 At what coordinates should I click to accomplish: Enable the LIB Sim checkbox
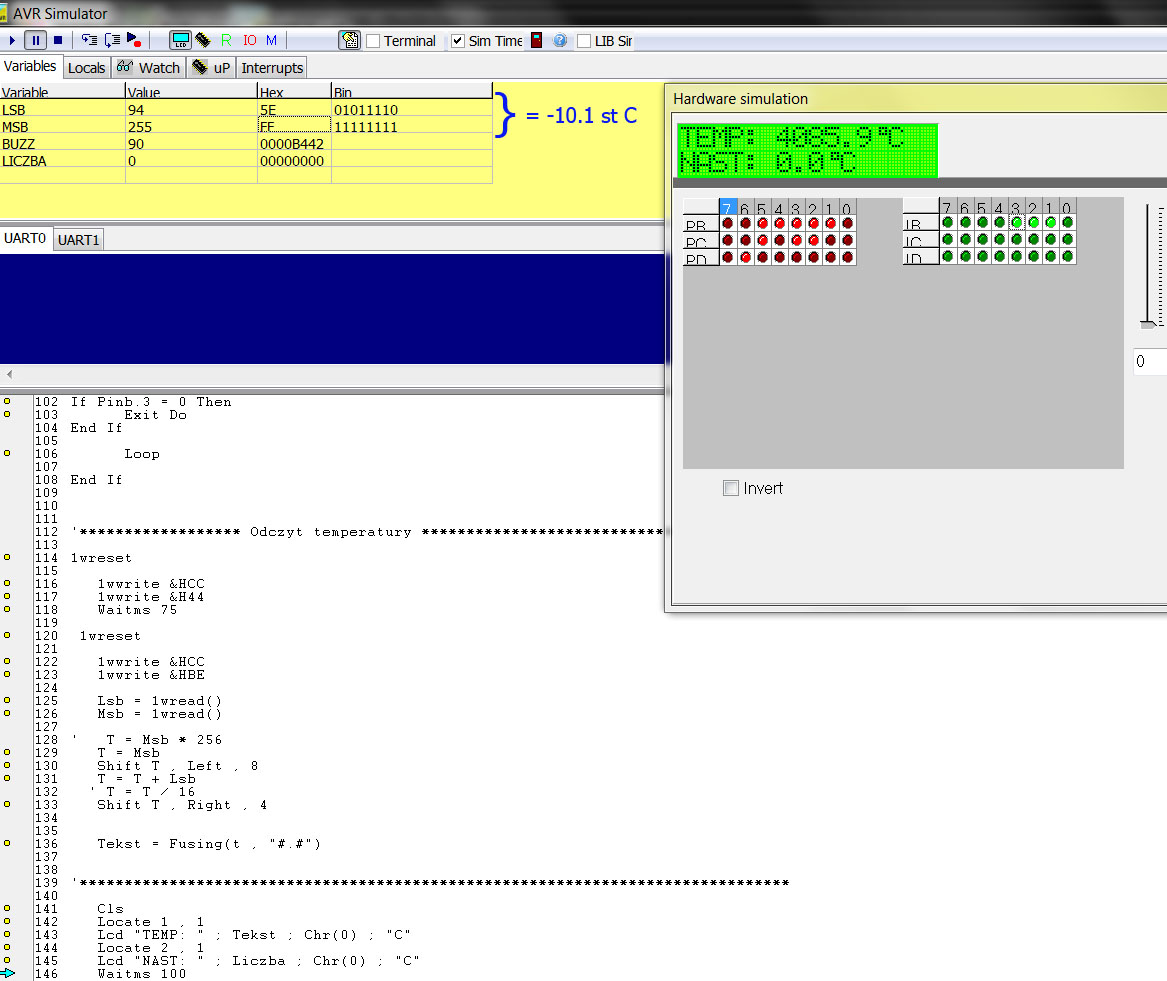(584, 41)
